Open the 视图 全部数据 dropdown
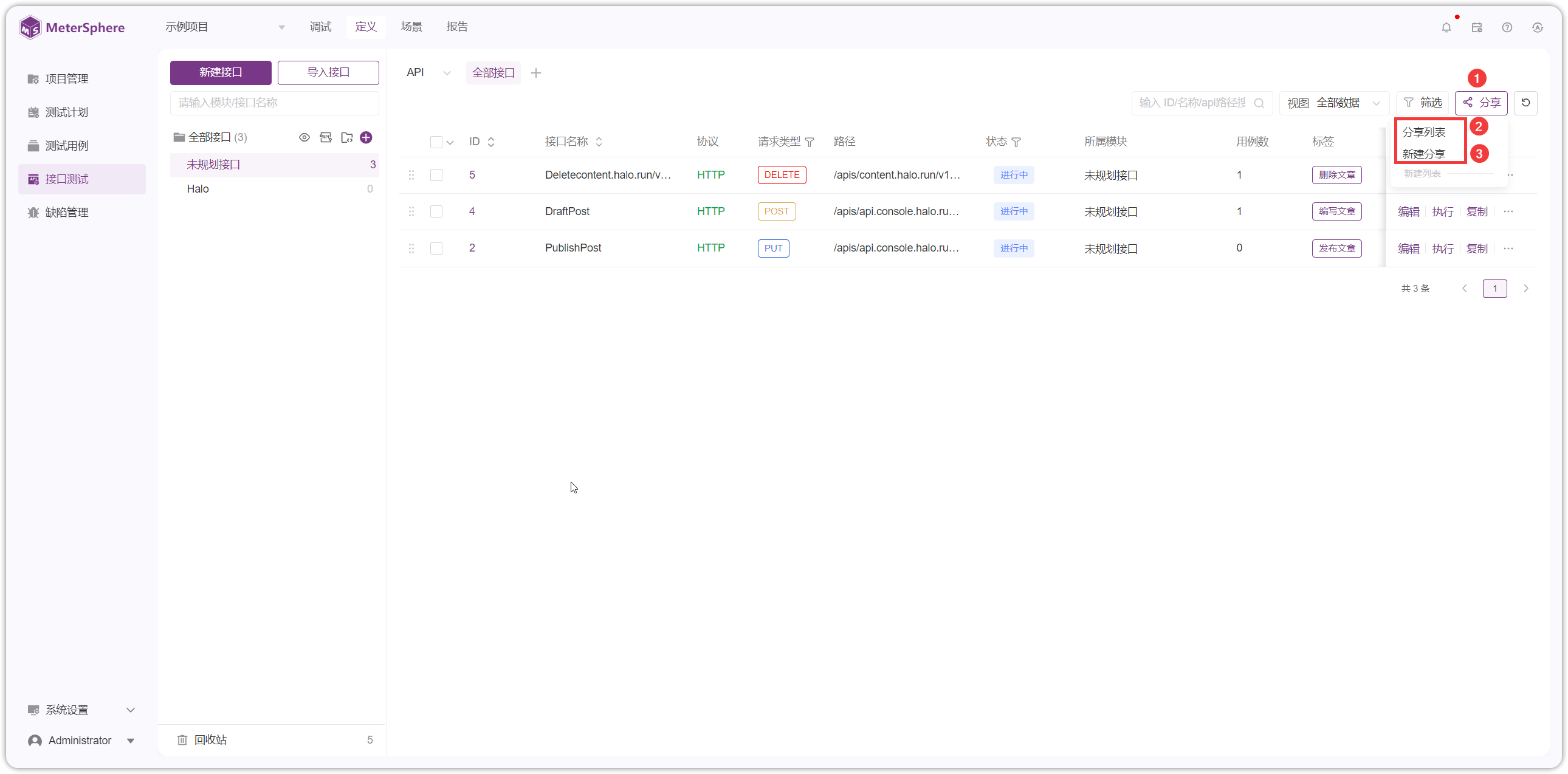This screenshot has width=1568, height=774. 1334,103
